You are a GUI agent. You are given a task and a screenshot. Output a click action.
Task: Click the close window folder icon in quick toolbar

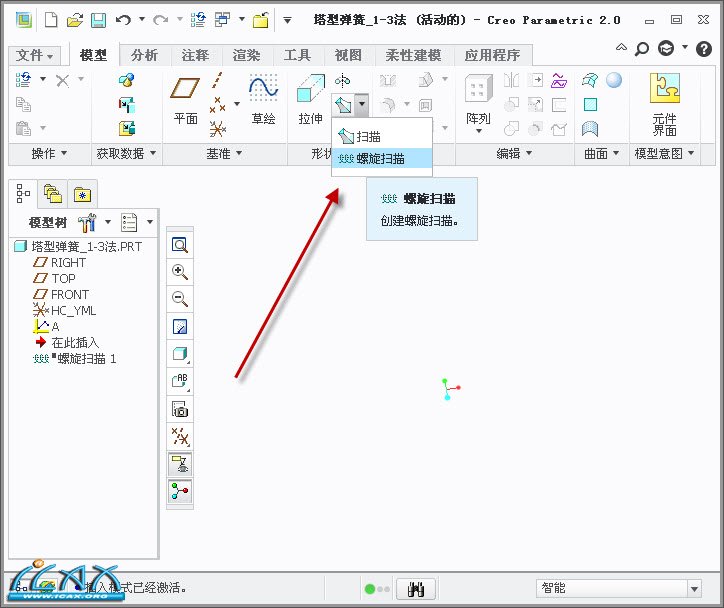pyautogui.click(x=261, y=20)
